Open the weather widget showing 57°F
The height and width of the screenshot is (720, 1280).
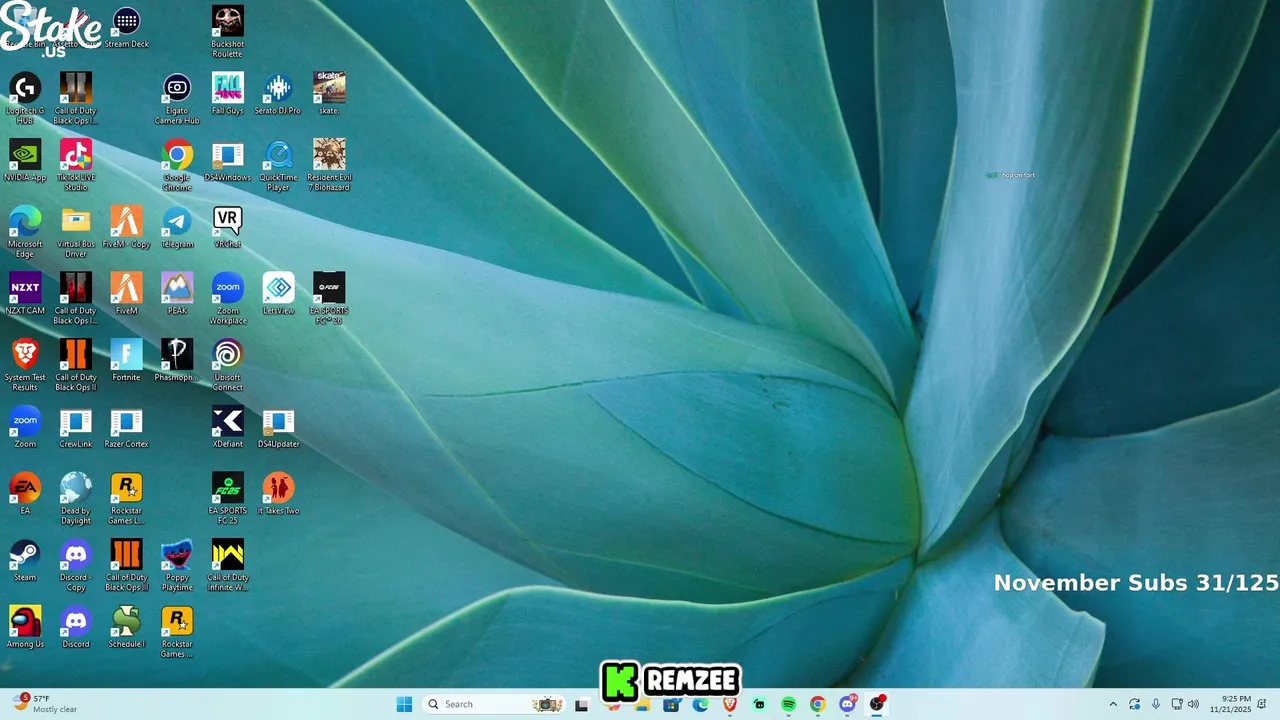point(46,704)
